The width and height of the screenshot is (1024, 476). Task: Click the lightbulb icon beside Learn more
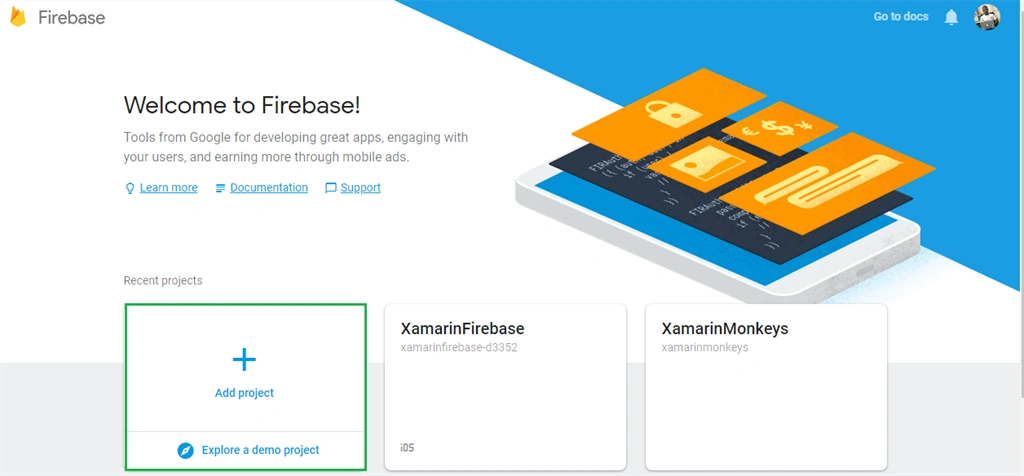129,188
